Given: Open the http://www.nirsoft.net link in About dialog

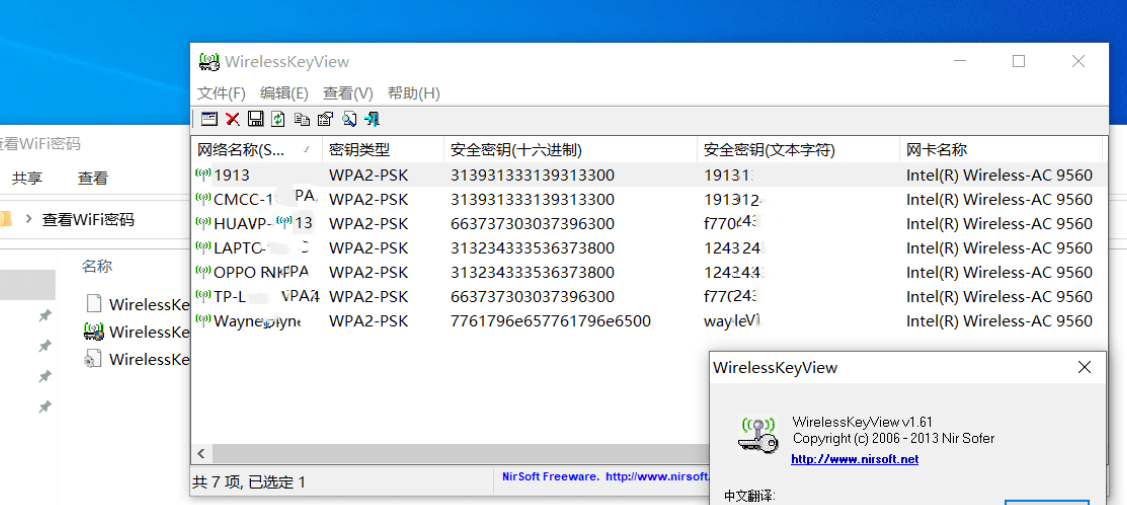Looking at the screenshot, I should click(855, 459).
